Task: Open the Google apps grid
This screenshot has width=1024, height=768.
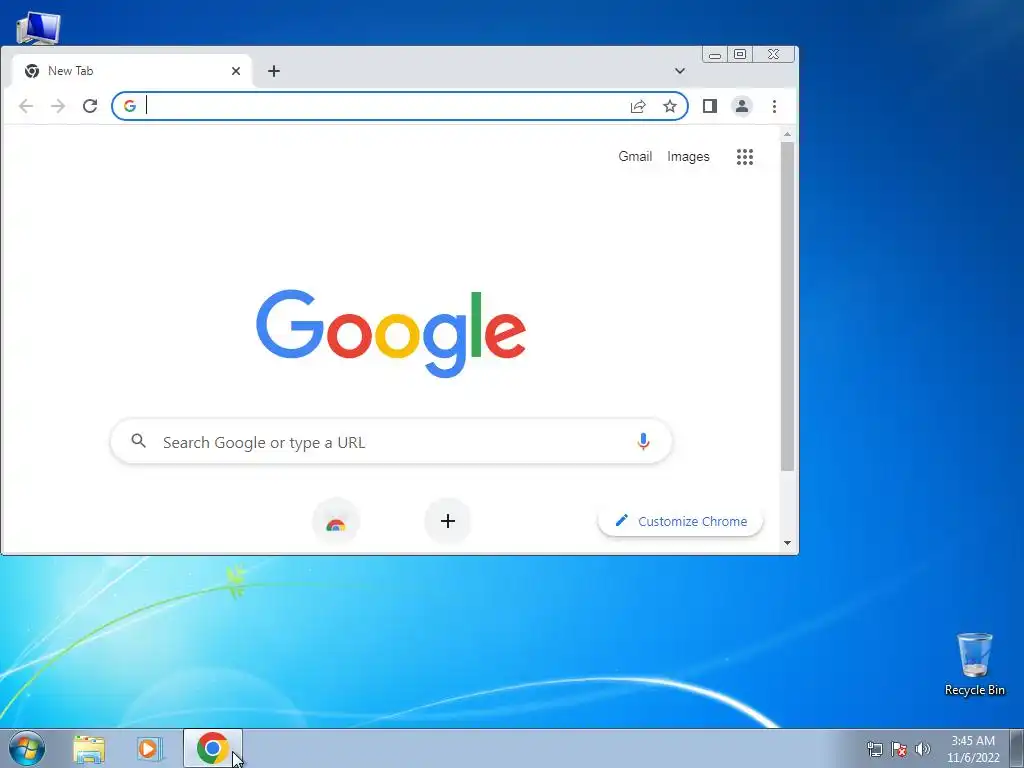Action: (x=745, y=157)
